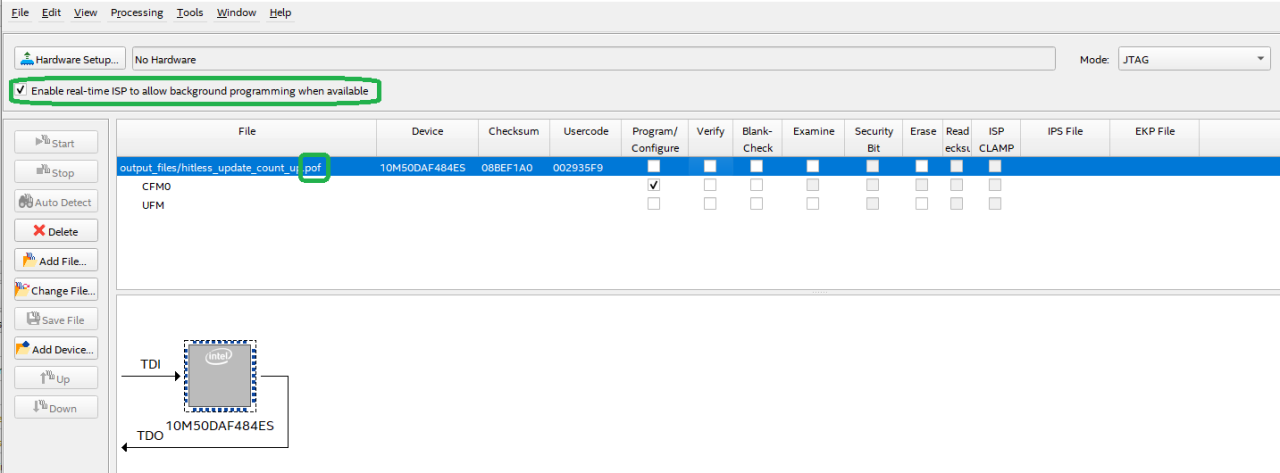Open the Add File dialog
The width and height of the screenshot is (1280, 473).
click(x=55, y=261)
